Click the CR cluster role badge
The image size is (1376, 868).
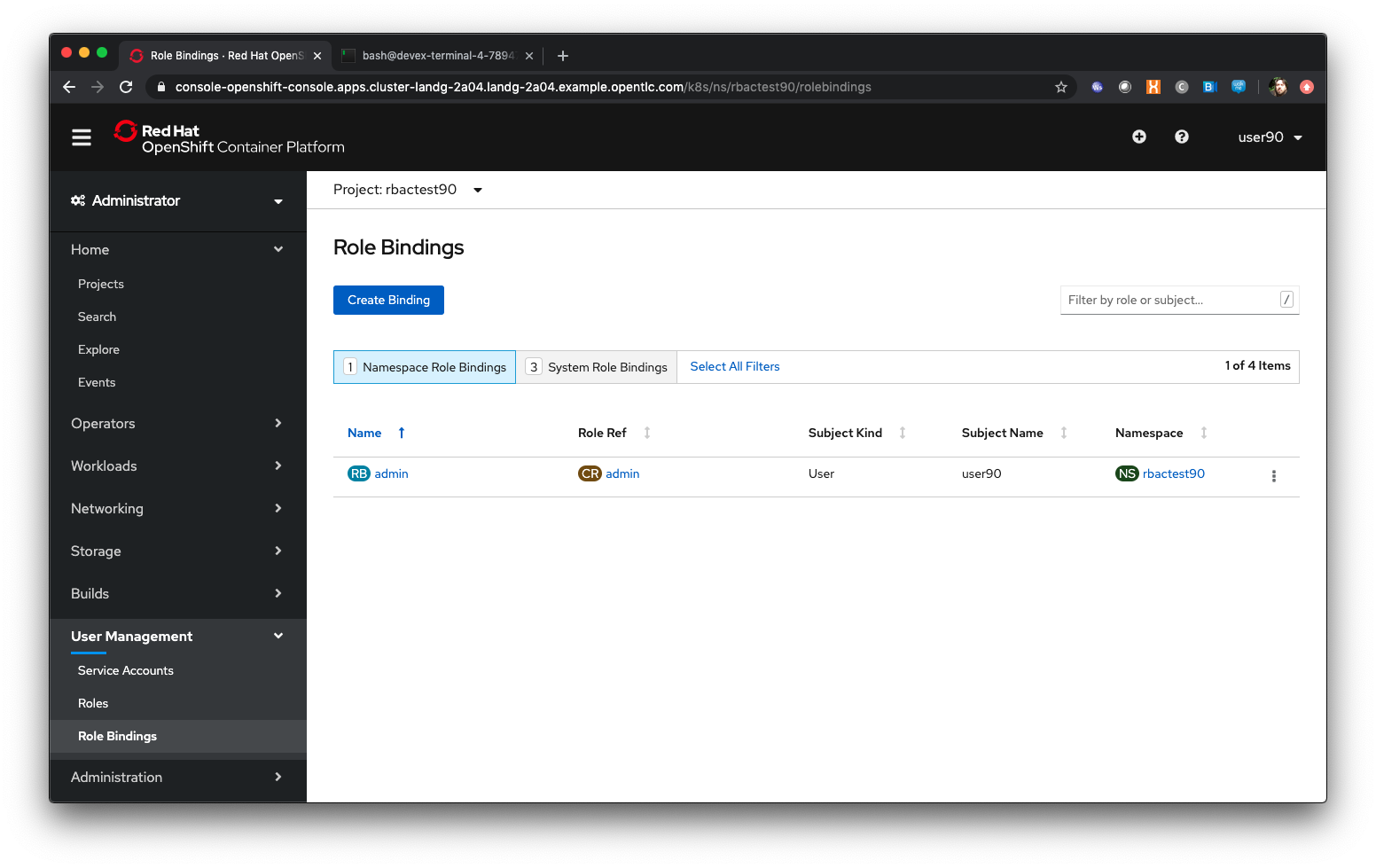590,473
